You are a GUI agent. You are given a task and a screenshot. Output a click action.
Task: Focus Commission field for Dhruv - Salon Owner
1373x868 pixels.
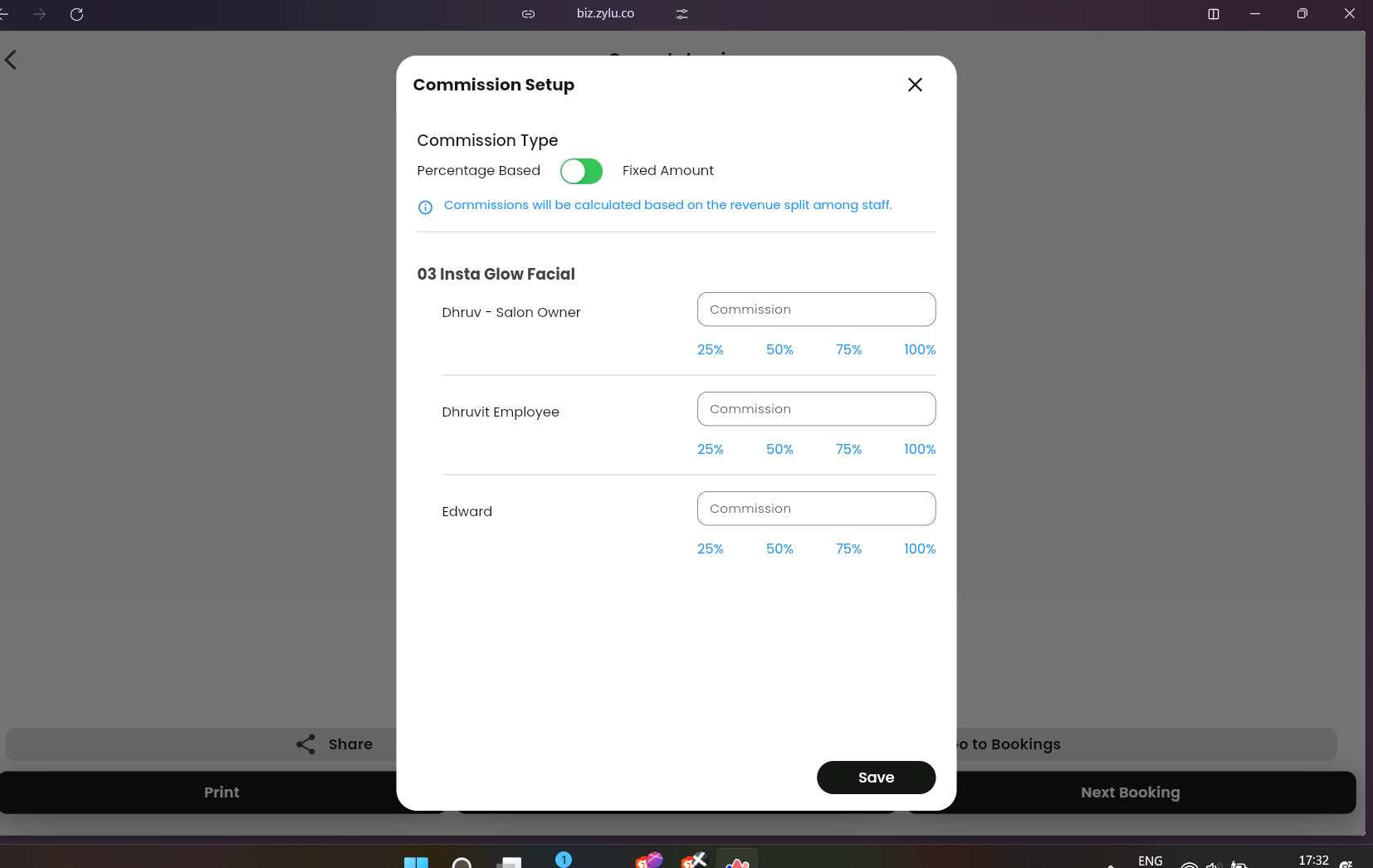click(816, 310)
